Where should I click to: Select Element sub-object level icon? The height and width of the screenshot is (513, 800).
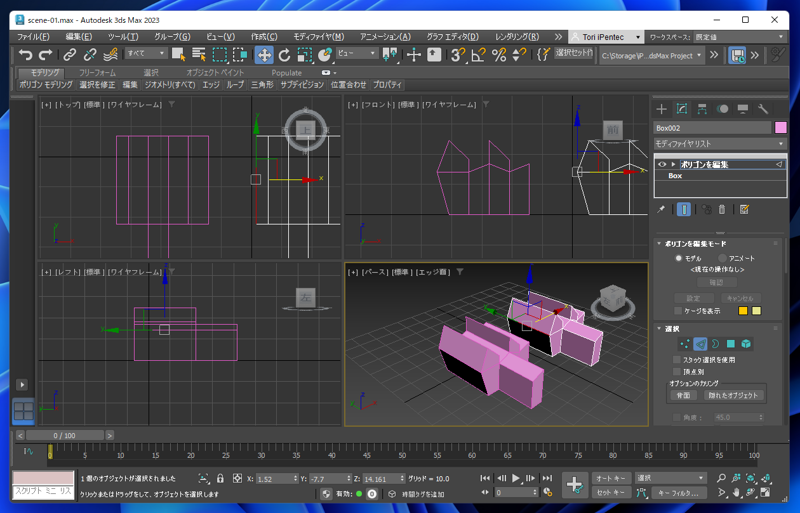[x=746, y=344]
